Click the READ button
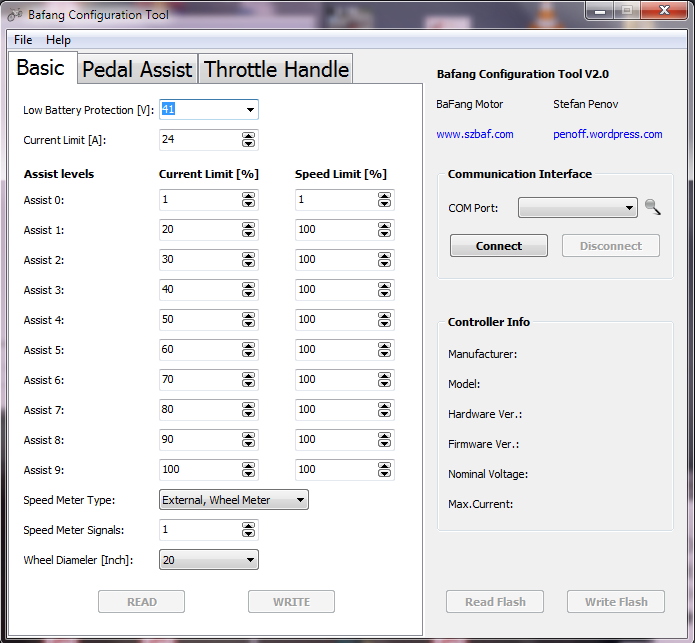This screenshot has height=643, width=695. point(141,602)
